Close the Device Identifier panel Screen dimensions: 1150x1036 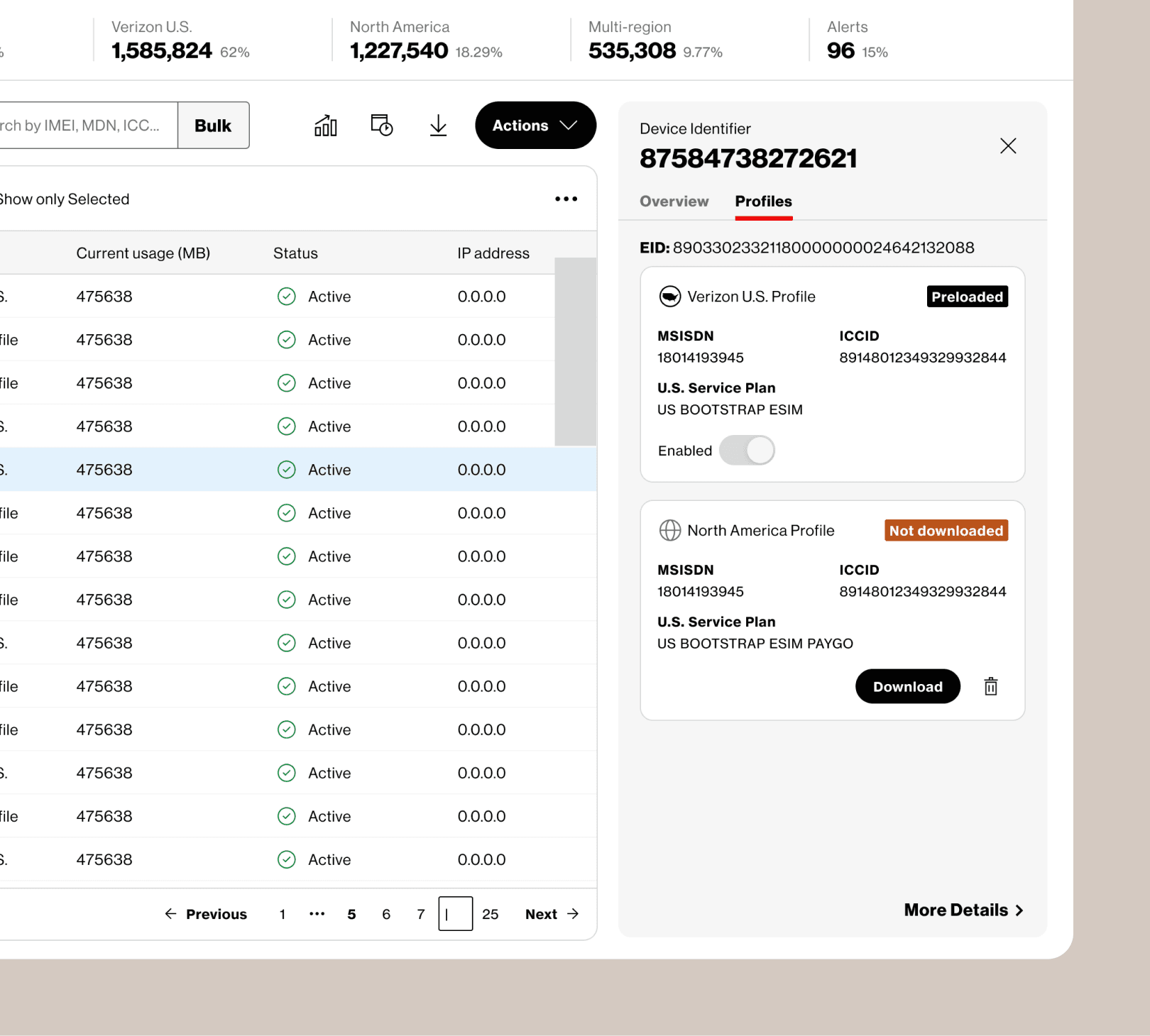point(1008,145)
